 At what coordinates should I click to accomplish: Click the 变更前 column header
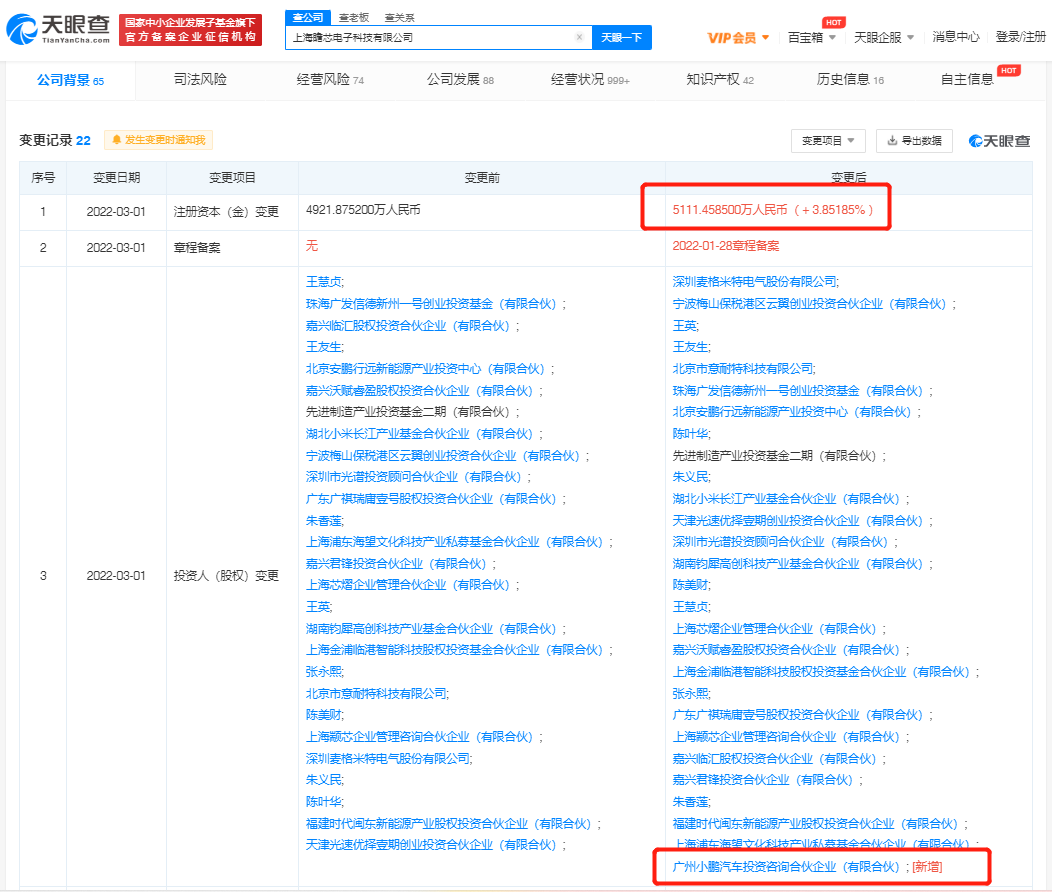482,178
